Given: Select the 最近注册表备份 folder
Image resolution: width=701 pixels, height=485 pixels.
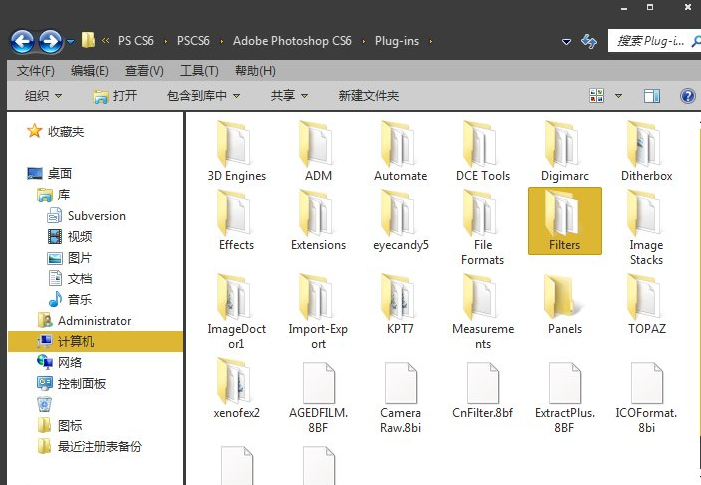Looking at the screenshot, I should click(x=99, y=447).
